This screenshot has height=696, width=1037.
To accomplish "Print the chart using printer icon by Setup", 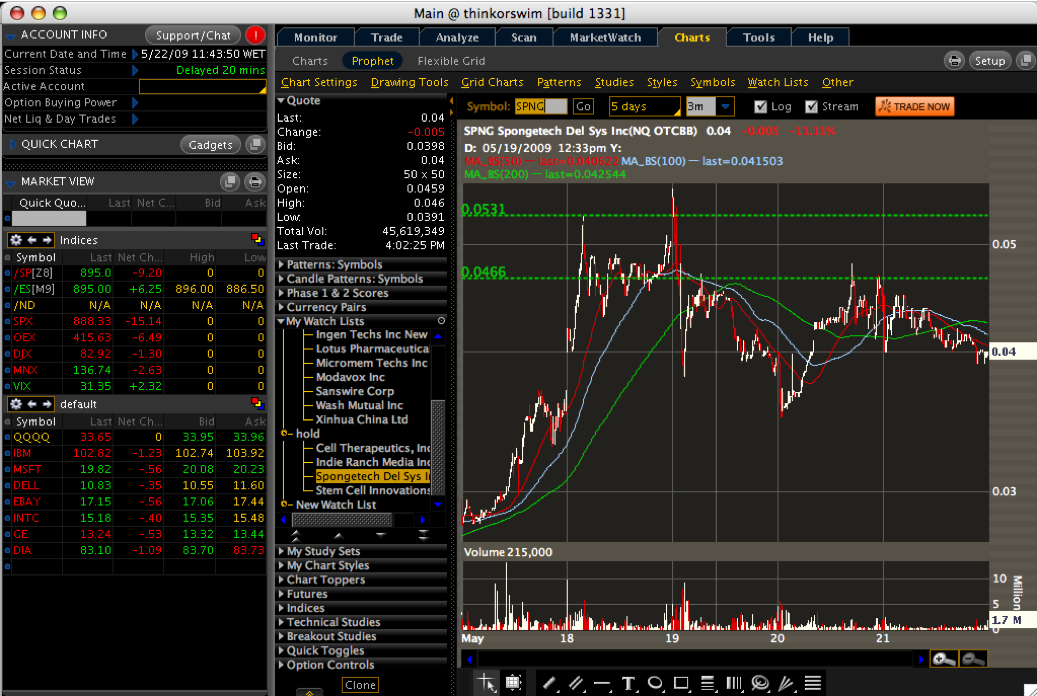I will click(x=954, y=61).
